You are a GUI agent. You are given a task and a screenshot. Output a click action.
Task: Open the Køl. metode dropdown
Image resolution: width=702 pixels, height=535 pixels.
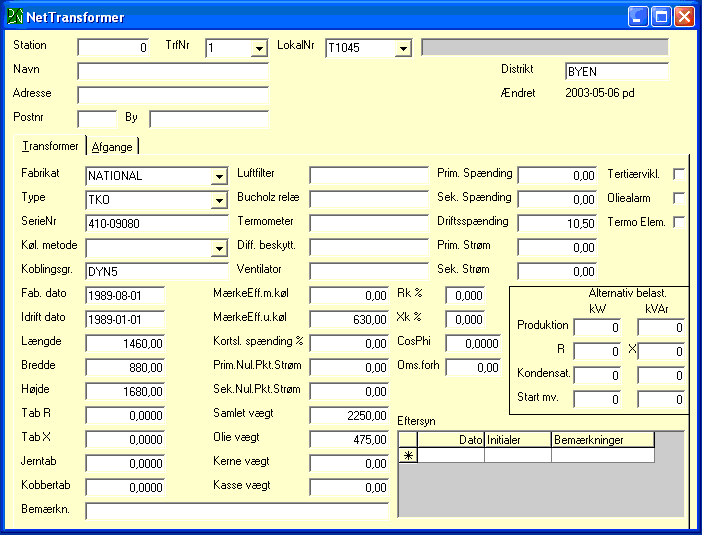pos(219,249)
